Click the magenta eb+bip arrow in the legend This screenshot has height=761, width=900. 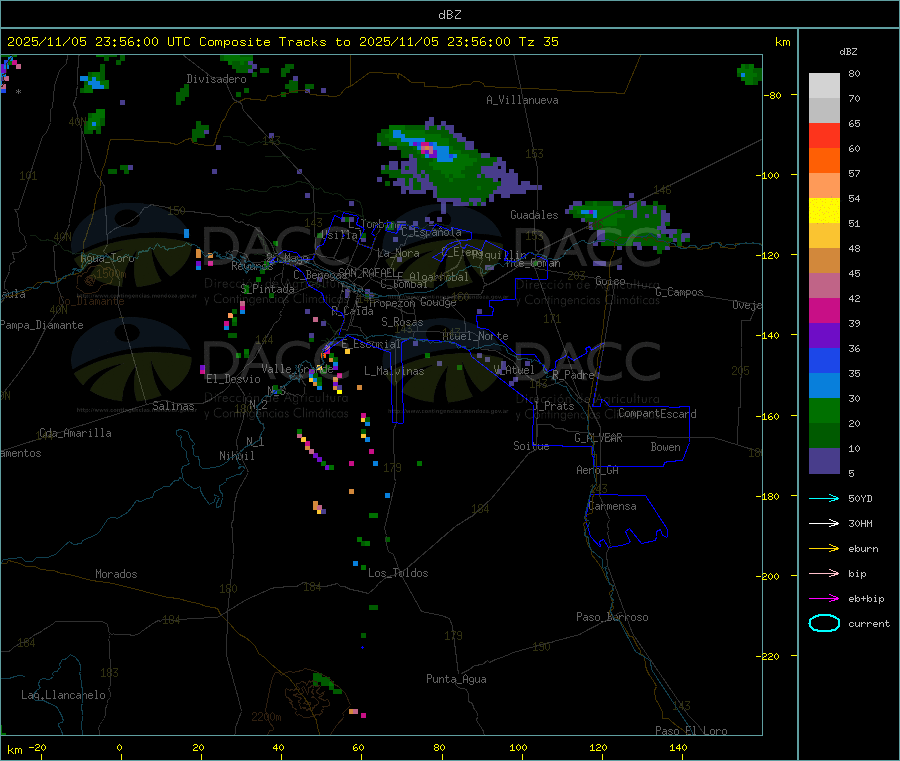point(824,599)
